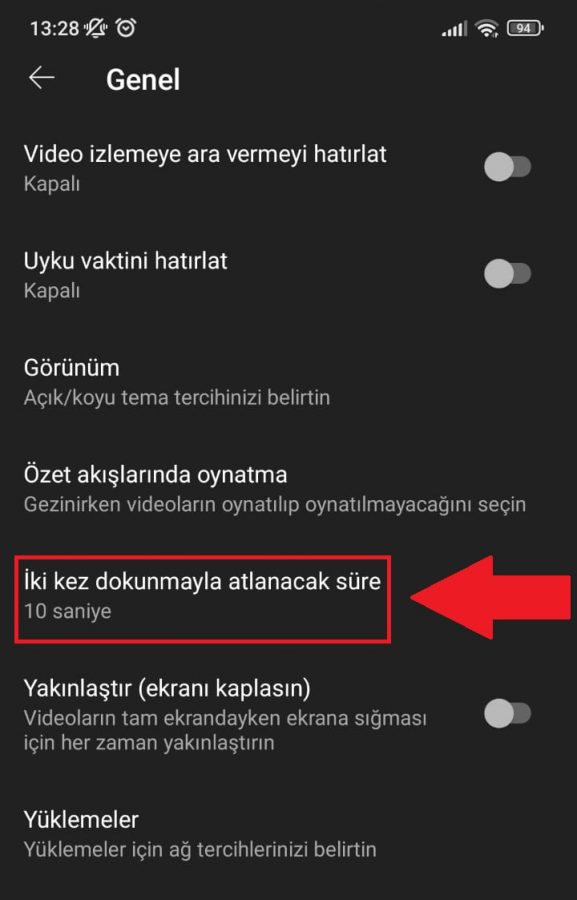Select the Uyku vaktini hatırlat row label

(x=126, y=261)
